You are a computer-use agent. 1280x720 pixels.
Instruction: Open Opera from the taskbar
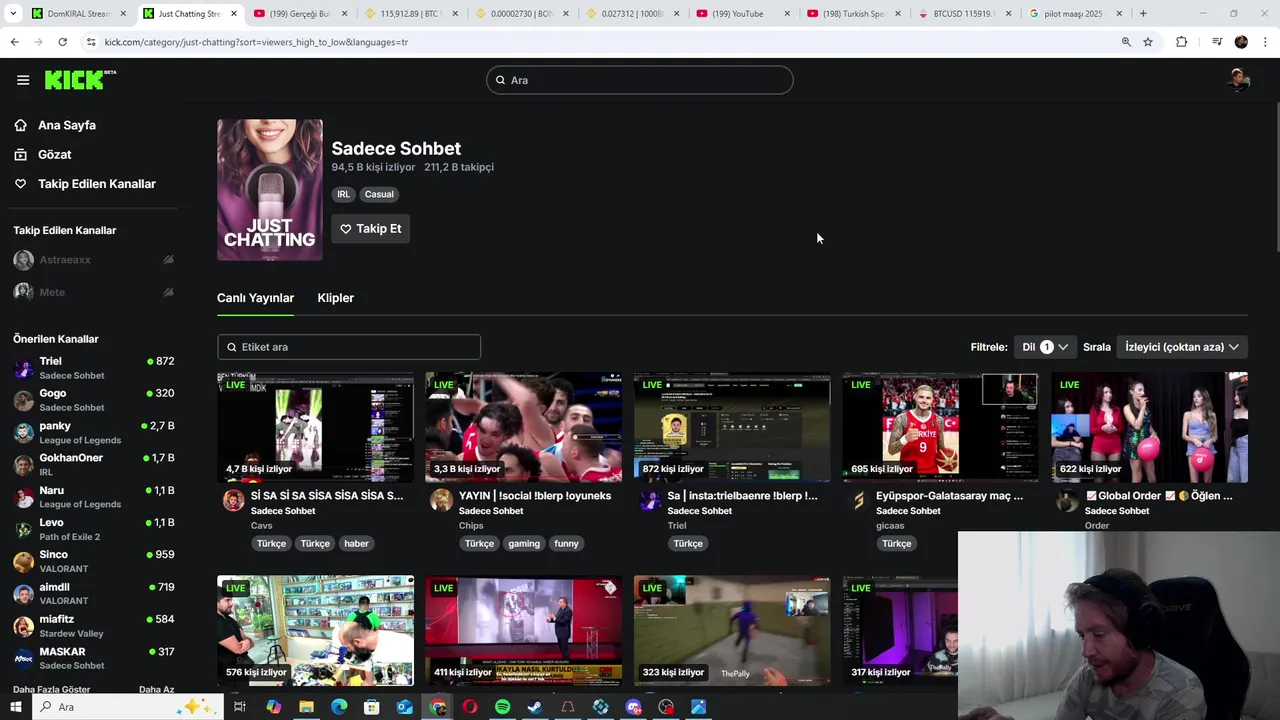click(x=469, y=707)
